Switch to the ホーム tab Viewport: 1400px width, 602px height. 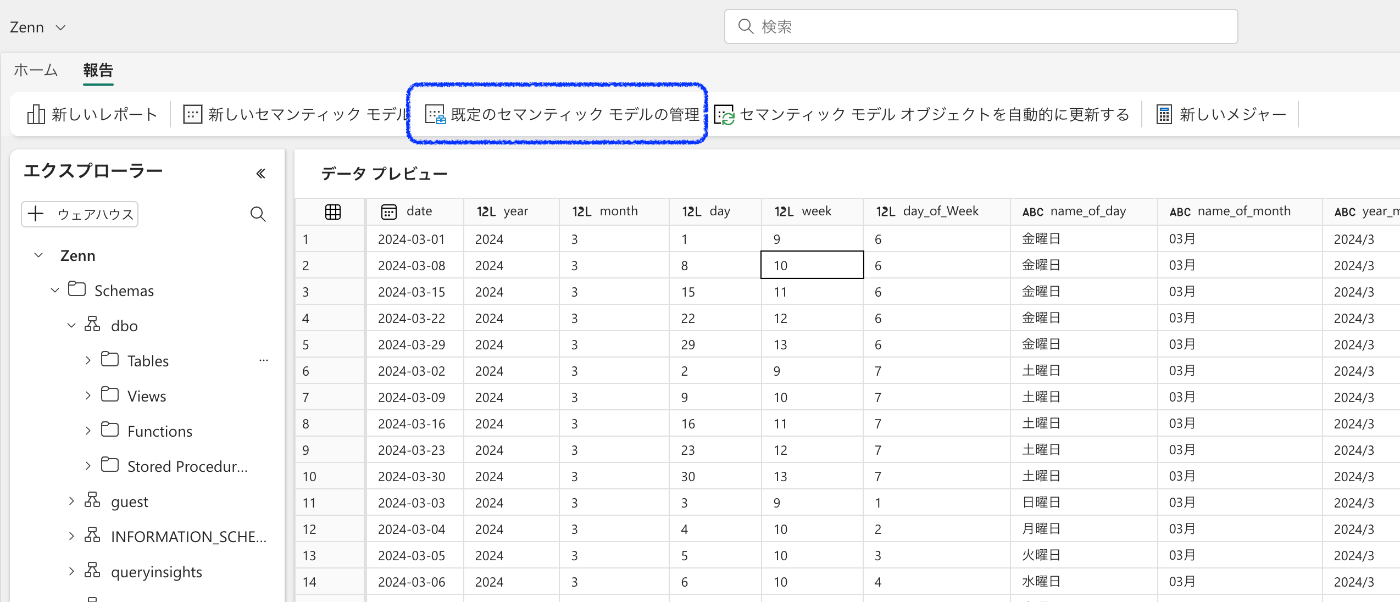pos(36,70)
